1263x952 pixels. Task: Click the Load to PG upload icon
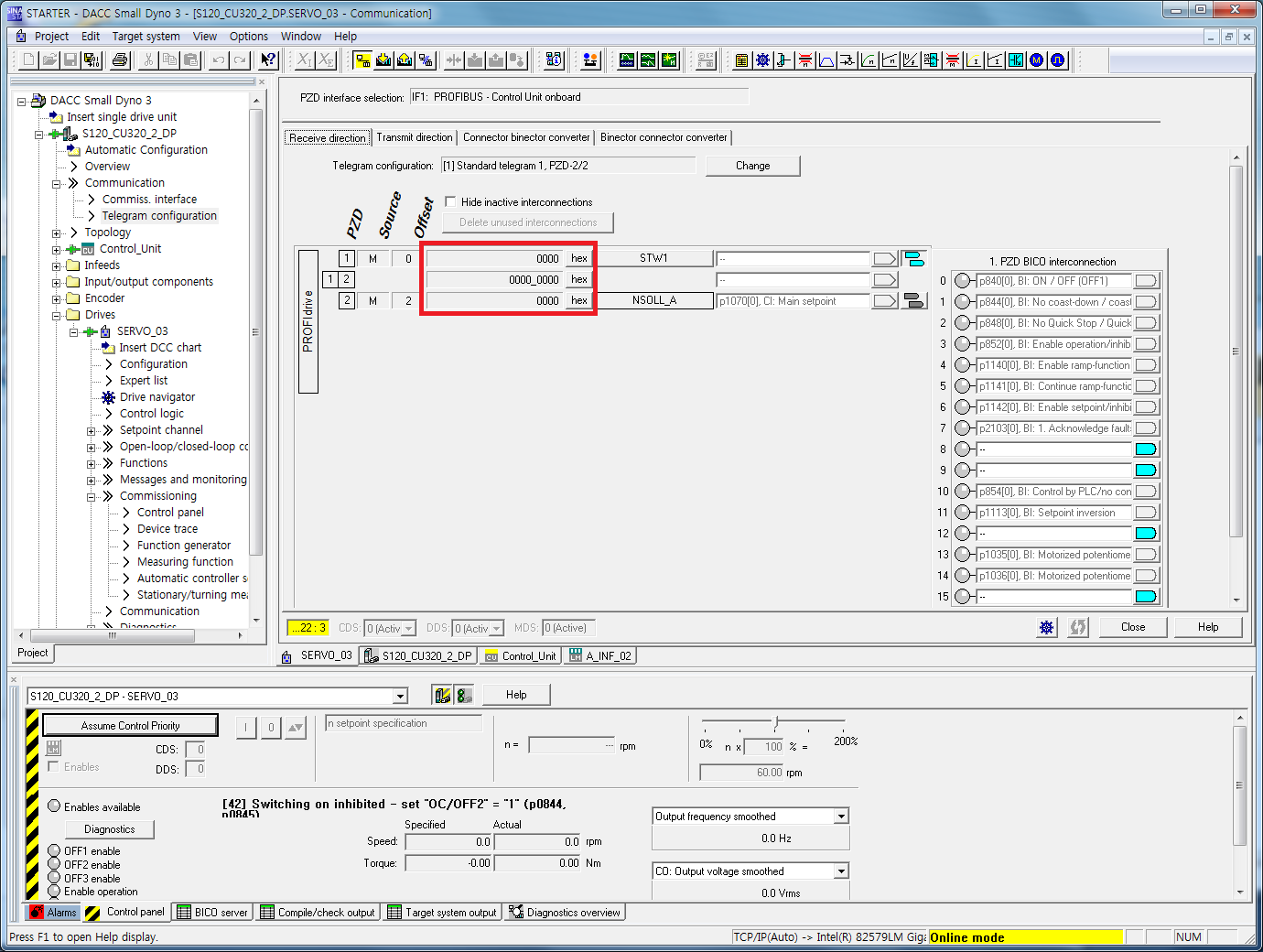tap(405, 60)
